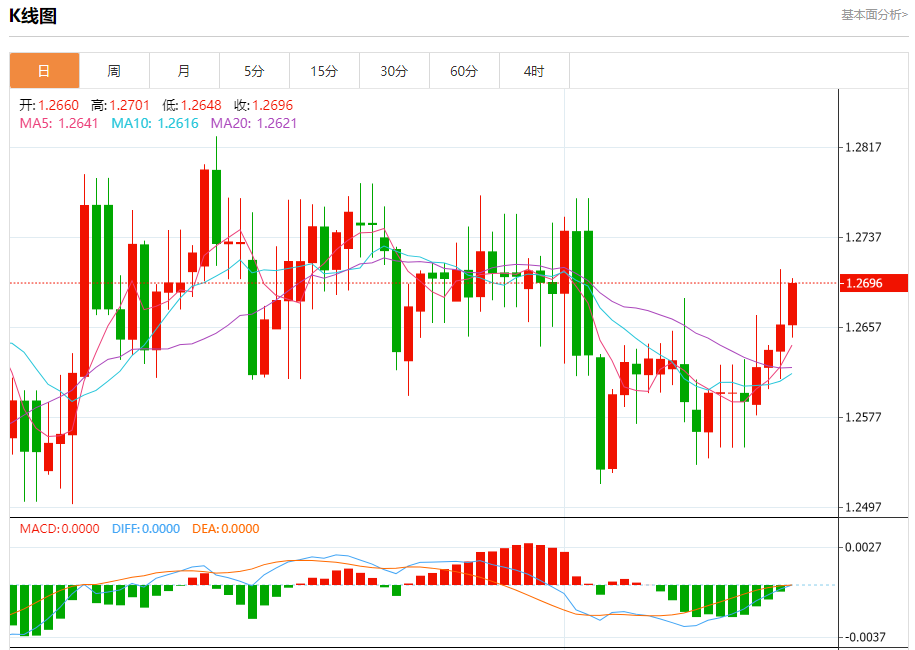
Task: Click the 1.2577 axis label
Action: pyautogui.click(x=864, y=417)
